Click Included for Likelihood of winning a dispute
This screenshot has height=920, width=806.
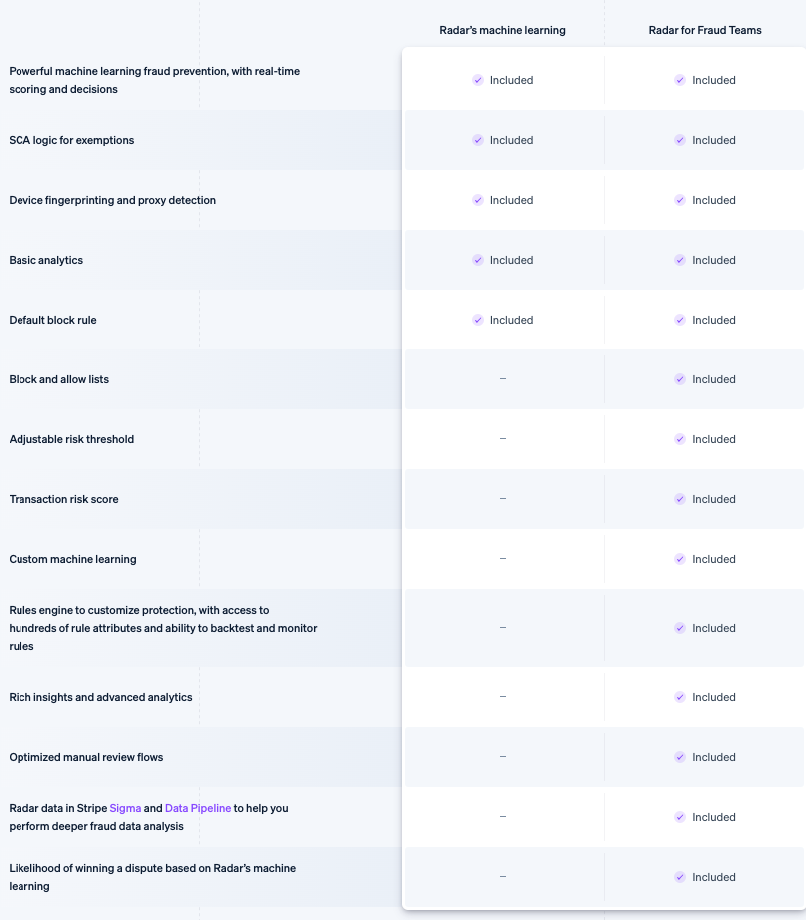[x=713, y=877]
